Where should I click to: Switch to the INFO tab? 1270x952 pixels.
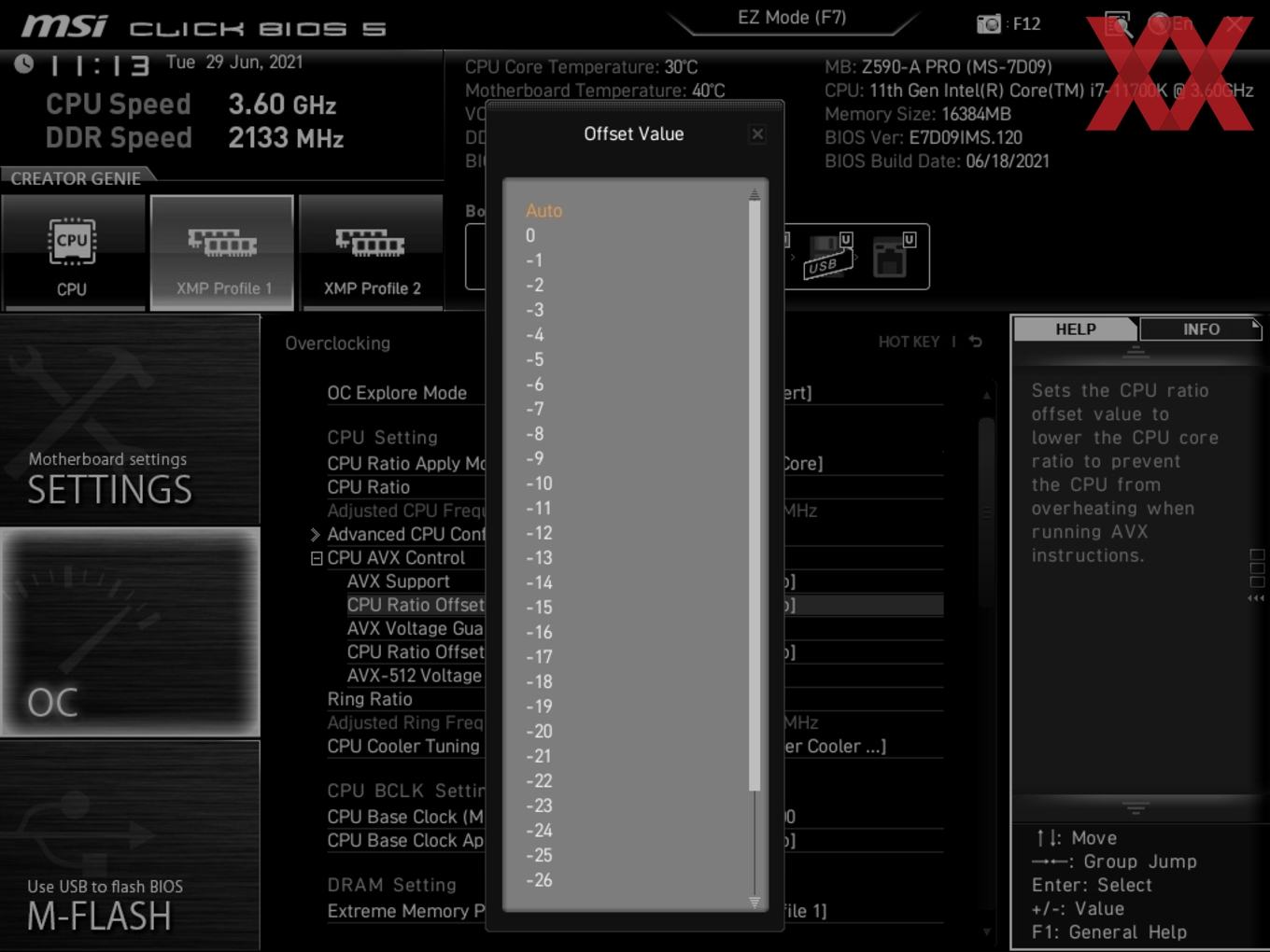coord(1201,329)
